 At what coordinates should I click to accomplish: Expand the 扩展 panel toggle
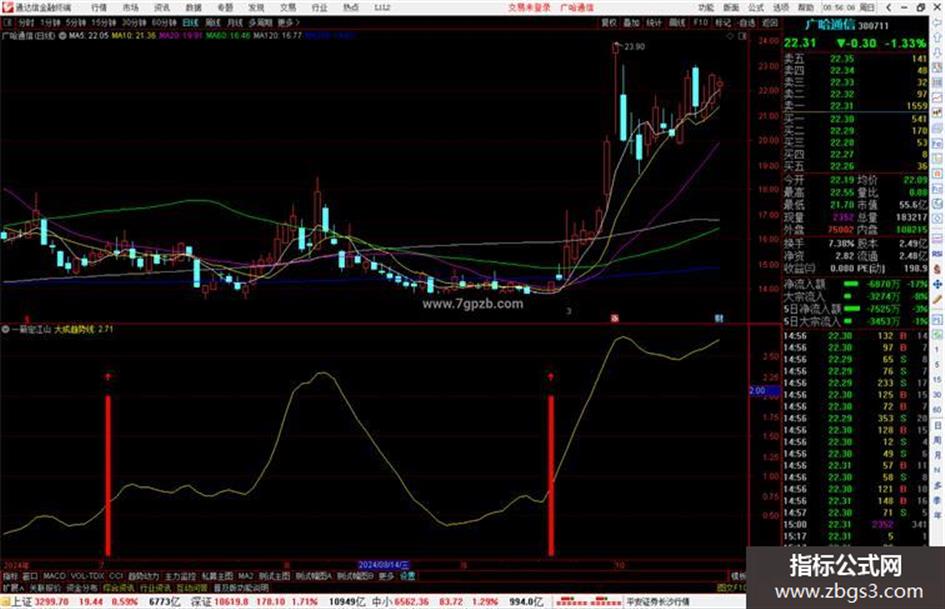tap(13, 587)
